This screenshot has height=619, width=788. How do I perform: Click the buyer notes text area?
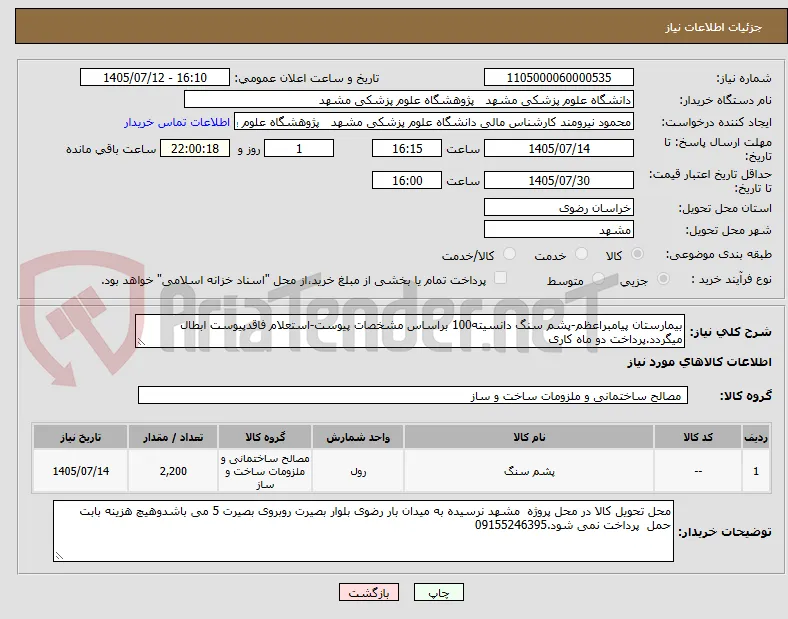363,531
